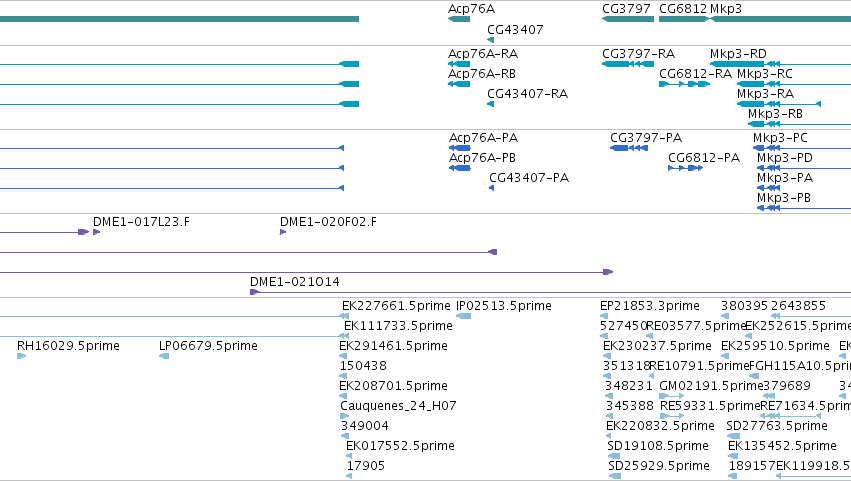The width and height of the screenshot is (851, 481).
Task: Click the 348231 annotation label
Action: (x=628, y=386)
